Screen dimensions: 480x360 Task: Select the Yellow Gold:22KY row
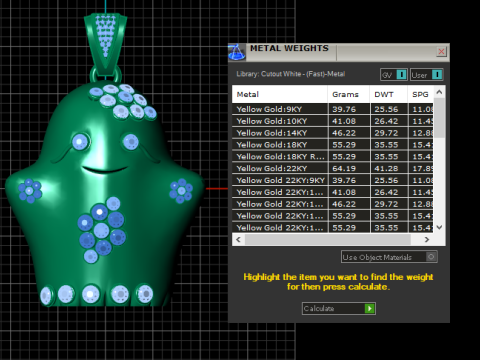333,168
